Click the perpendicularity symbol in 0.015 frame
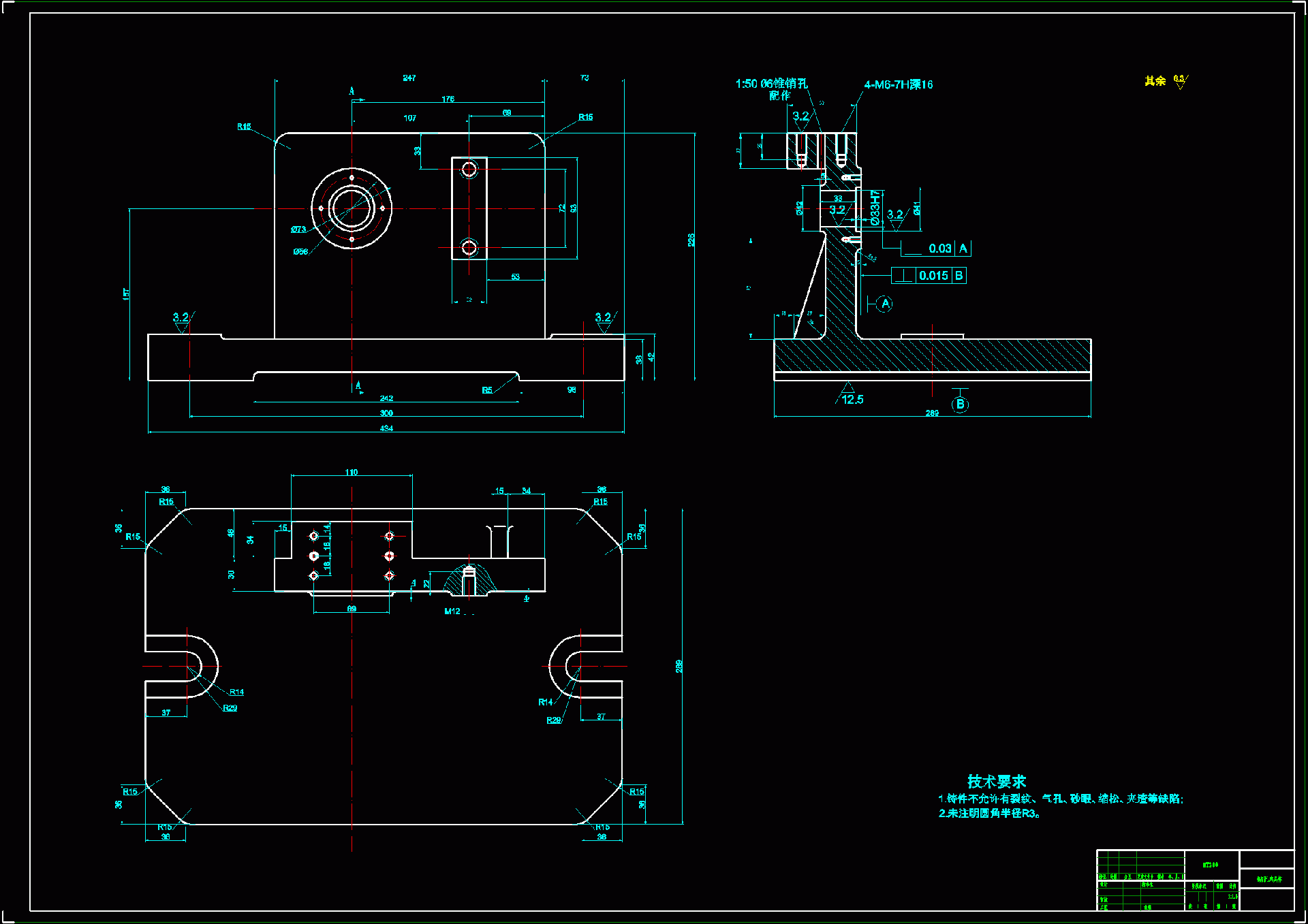This screenshot has height=924, width=1308. point(903,276)
